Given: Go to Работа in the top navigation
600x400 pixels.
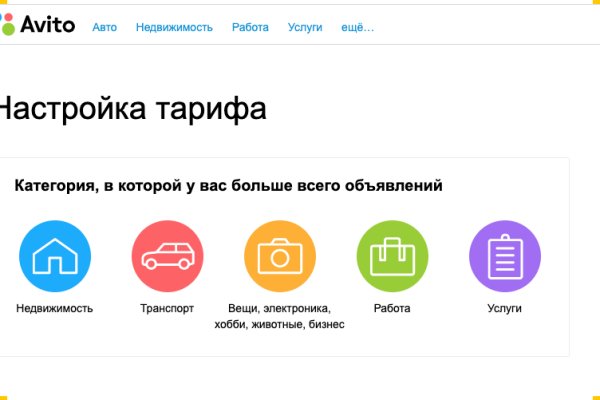Looking at the screenshot, I should tap(250, 27).
